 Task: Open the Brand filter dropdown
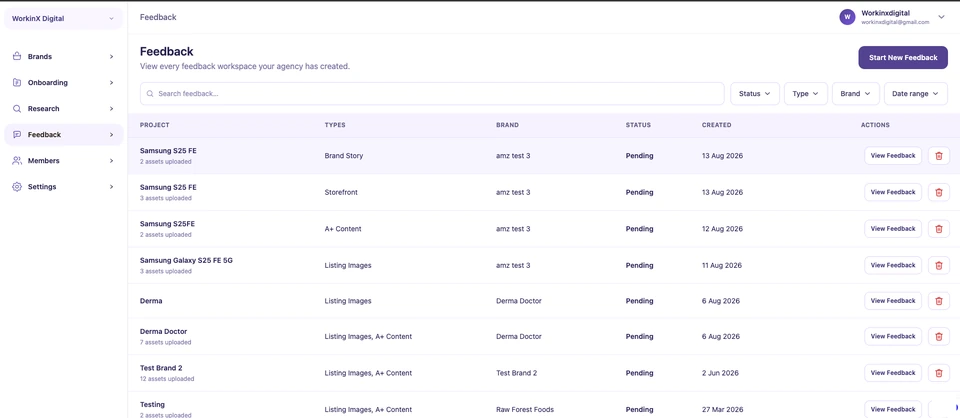pos(855,94)
